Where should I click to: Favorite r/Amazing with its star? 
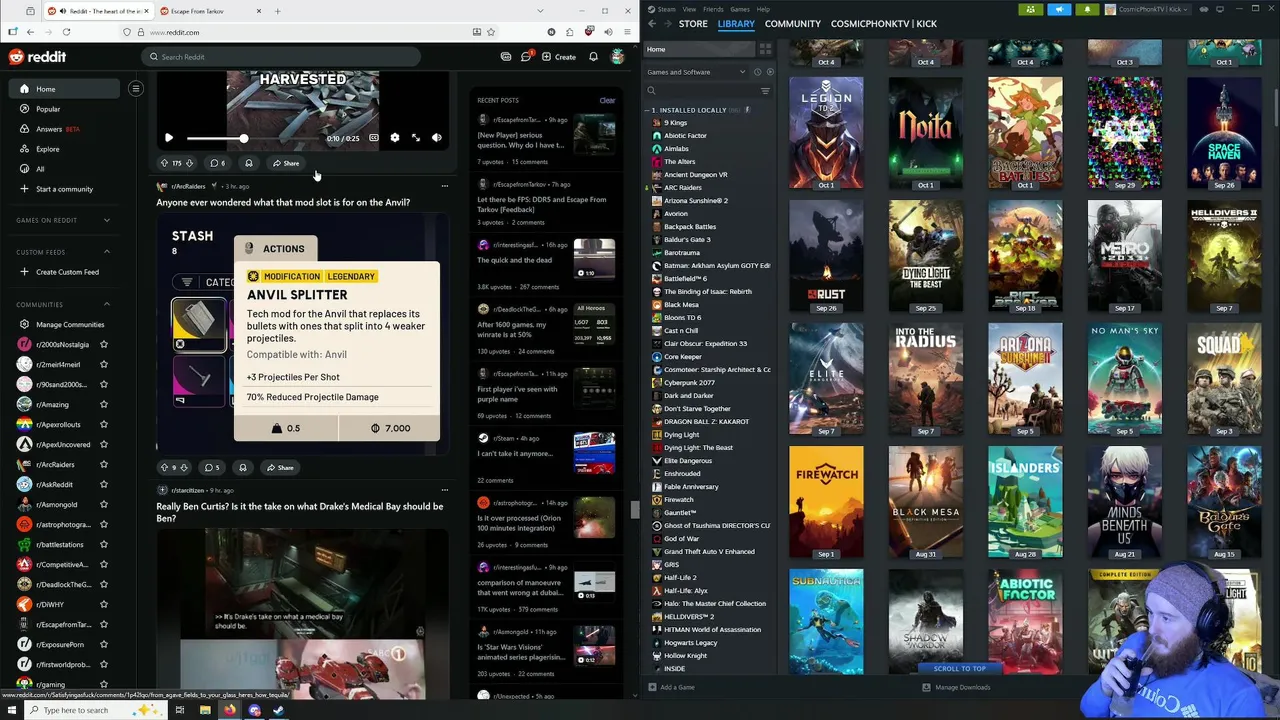point(103,404)
